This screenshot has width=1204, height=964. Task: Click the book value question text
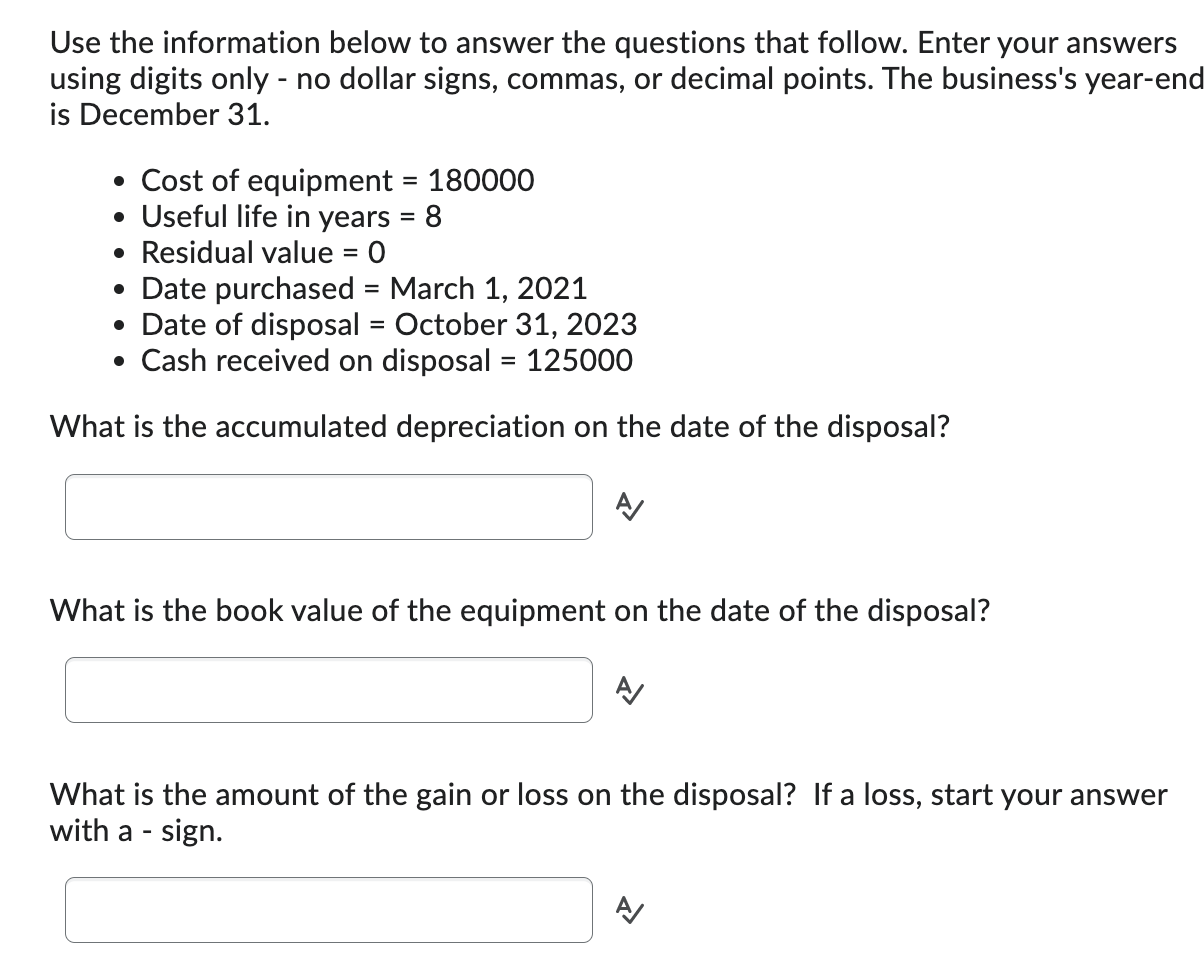520,611
